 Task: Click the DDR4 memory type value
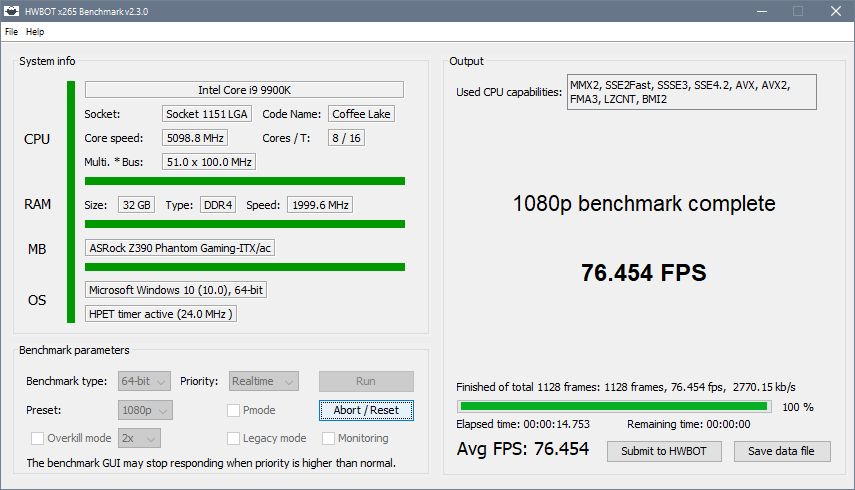click(218, 205)
